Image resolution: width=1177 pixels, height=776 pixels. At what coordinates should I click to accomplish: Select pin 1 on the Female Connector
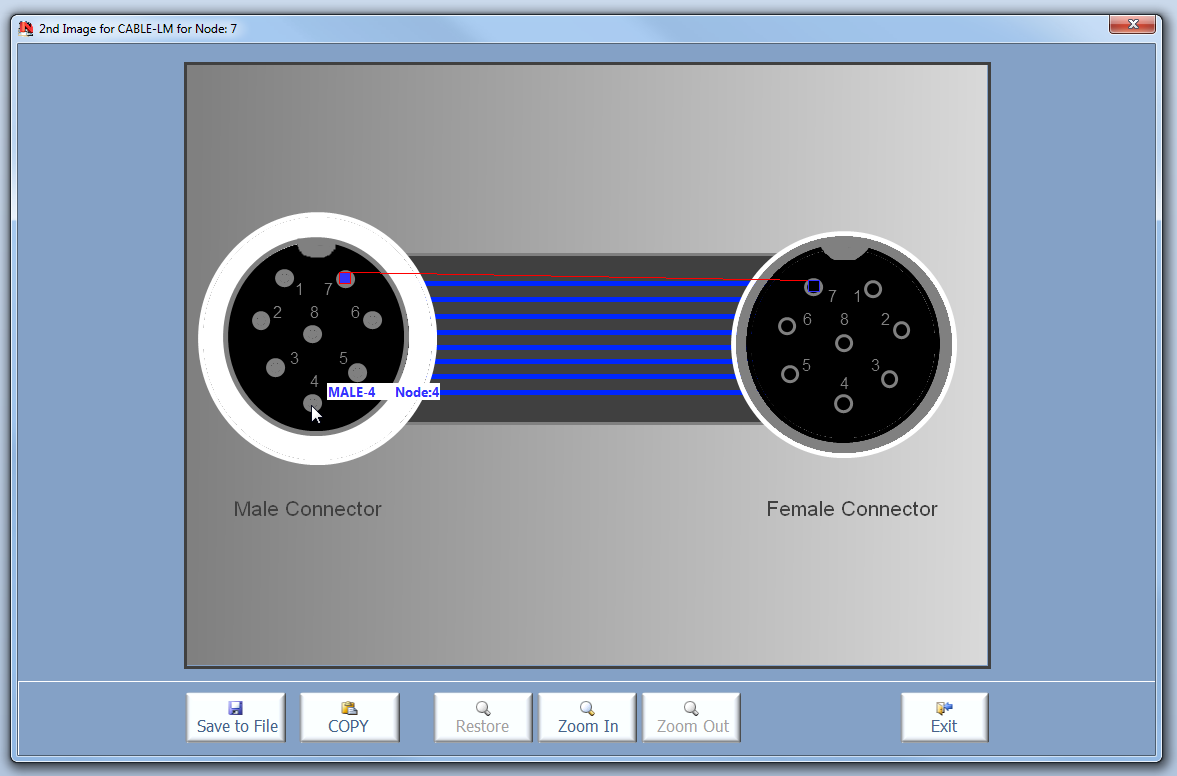(873, 289)
